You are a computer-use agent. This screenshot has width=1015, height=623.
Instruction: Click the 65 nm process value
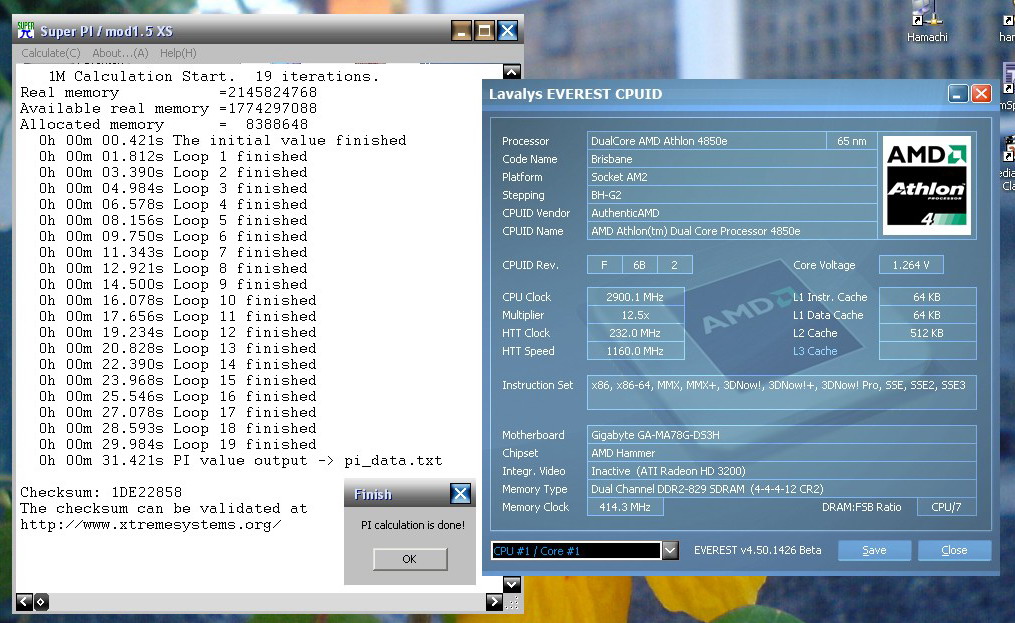(x=851, y=141)
